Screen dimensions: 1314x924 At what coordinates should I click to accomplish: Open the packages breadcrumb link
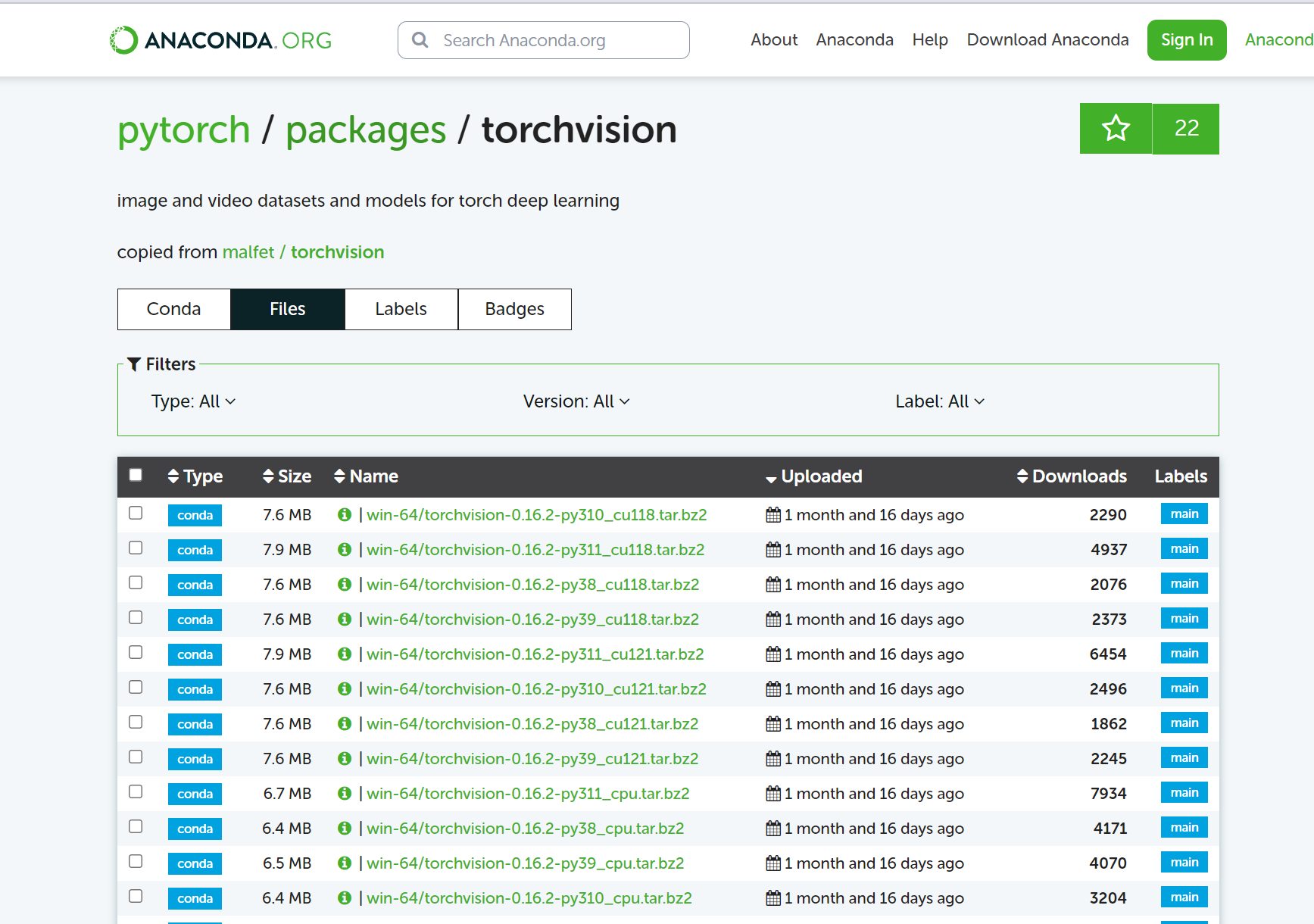tap(366, 130)
